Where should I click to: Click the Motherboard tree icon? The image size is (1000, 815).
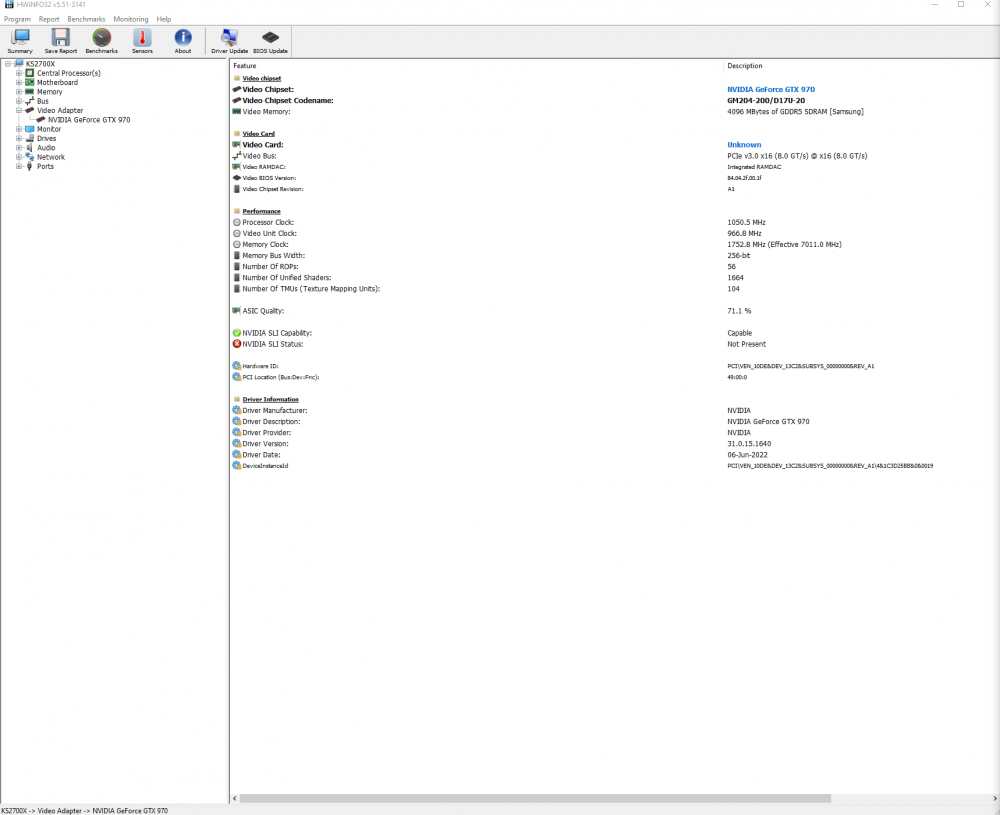(29, 82)
